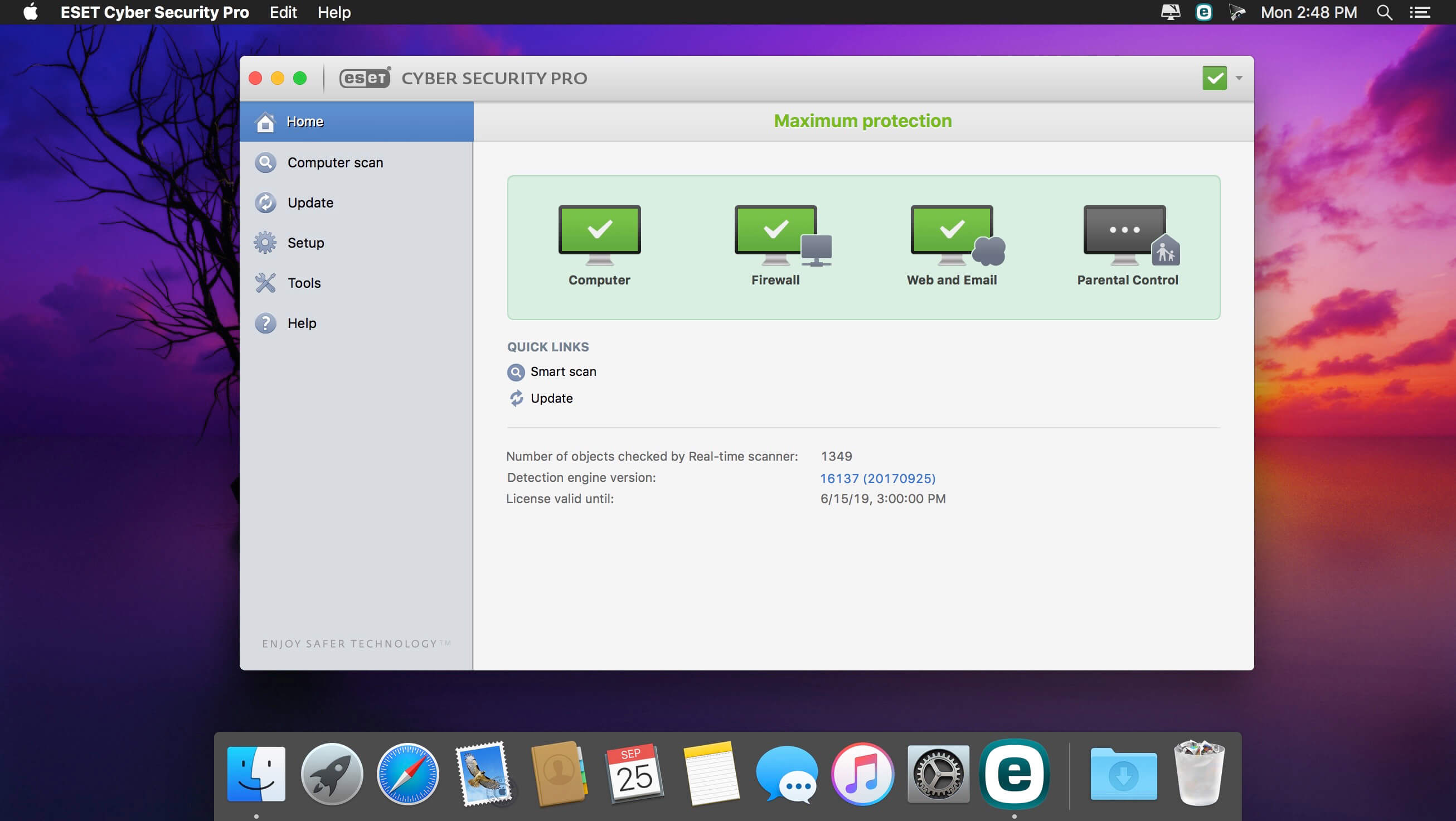Screen dimensions: 1456x821
Task: Open Calendar from the Dock
Action: pos(635,774)
